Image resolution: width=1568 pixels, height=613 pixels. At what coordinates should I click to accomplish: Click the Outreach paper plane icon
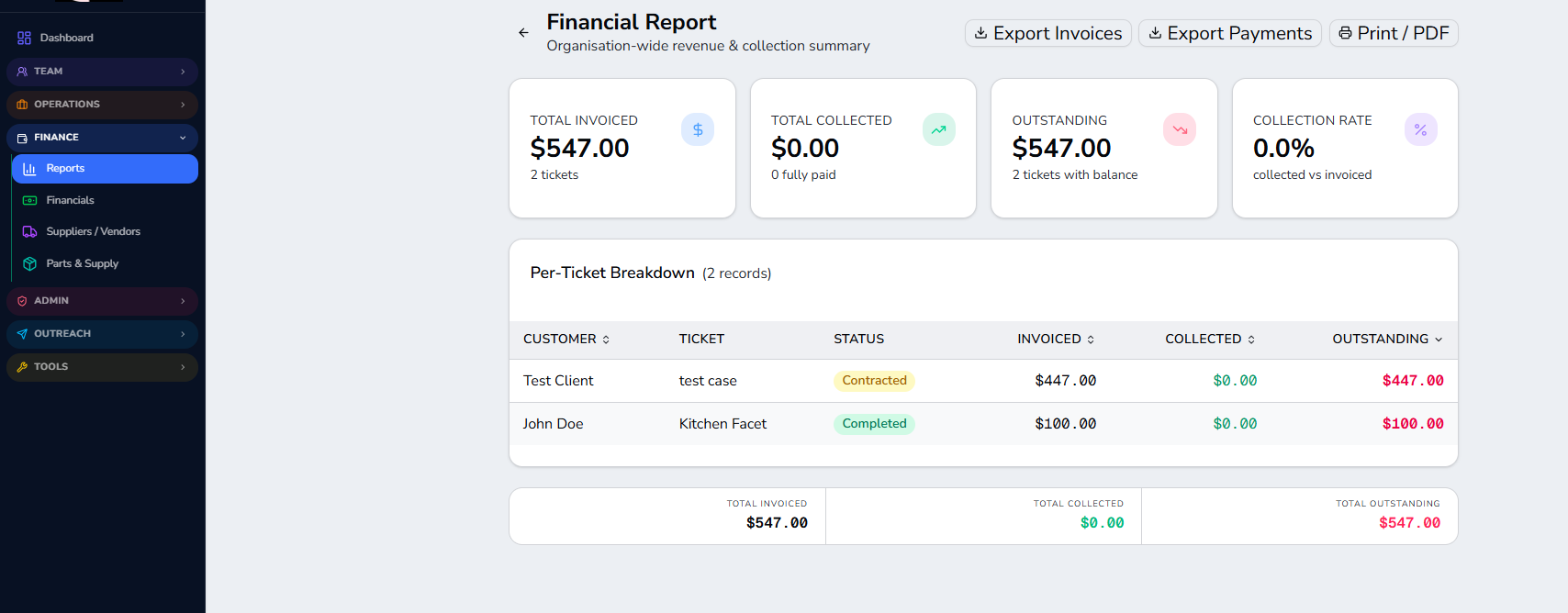(x=22, y=334)
